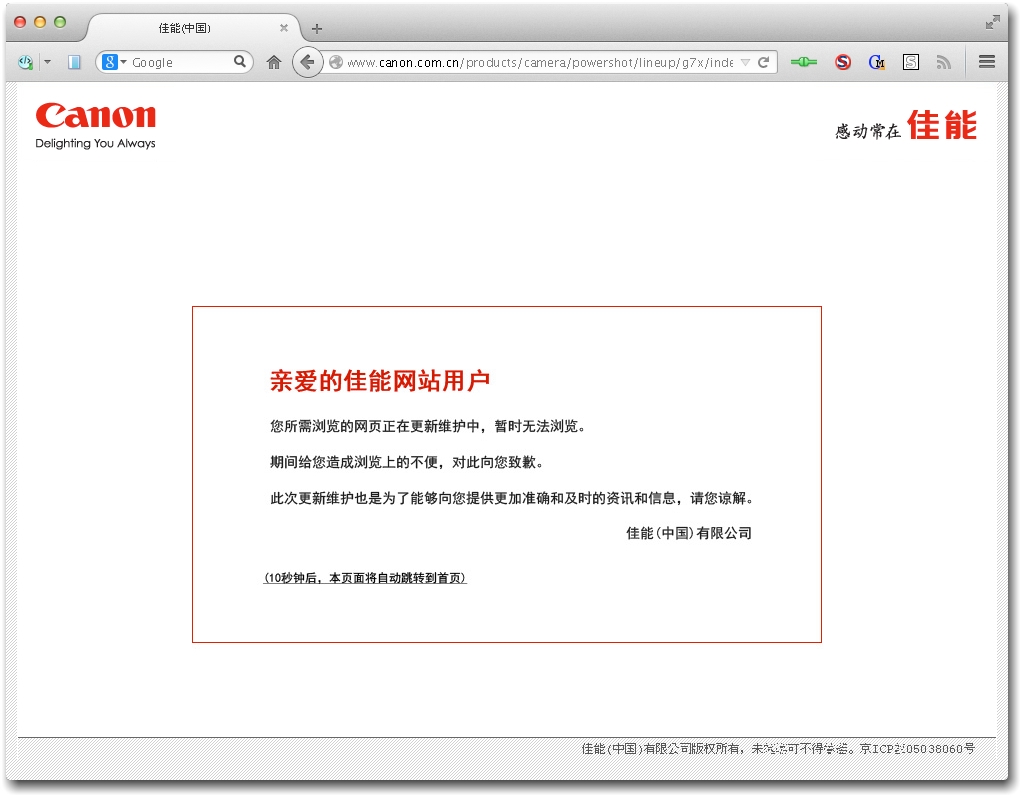Click the back arrow button

[x=307, y=62]
